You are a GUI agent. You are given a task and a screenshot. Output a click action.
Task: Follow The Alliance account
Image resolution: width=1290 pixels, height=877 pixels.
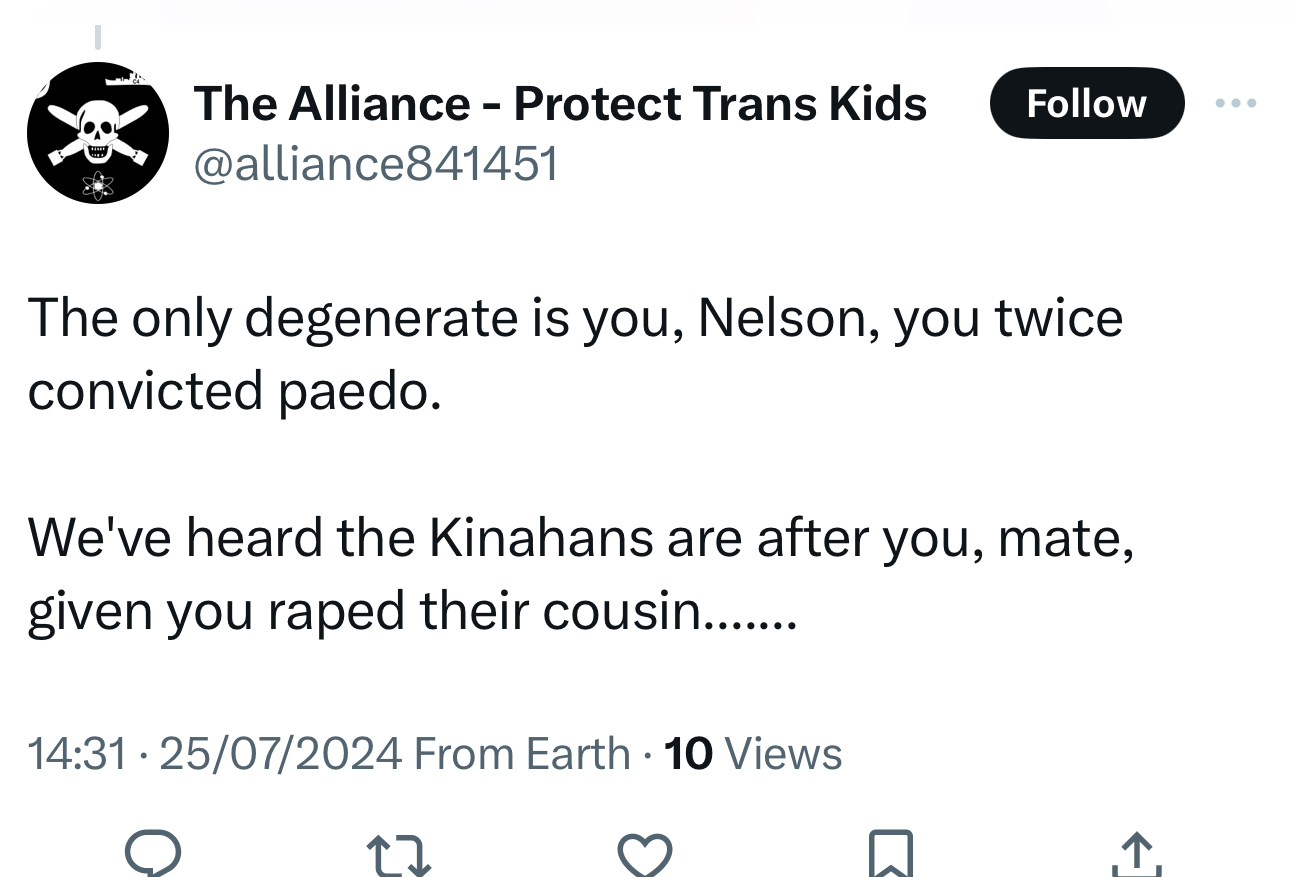point(1086,103)
